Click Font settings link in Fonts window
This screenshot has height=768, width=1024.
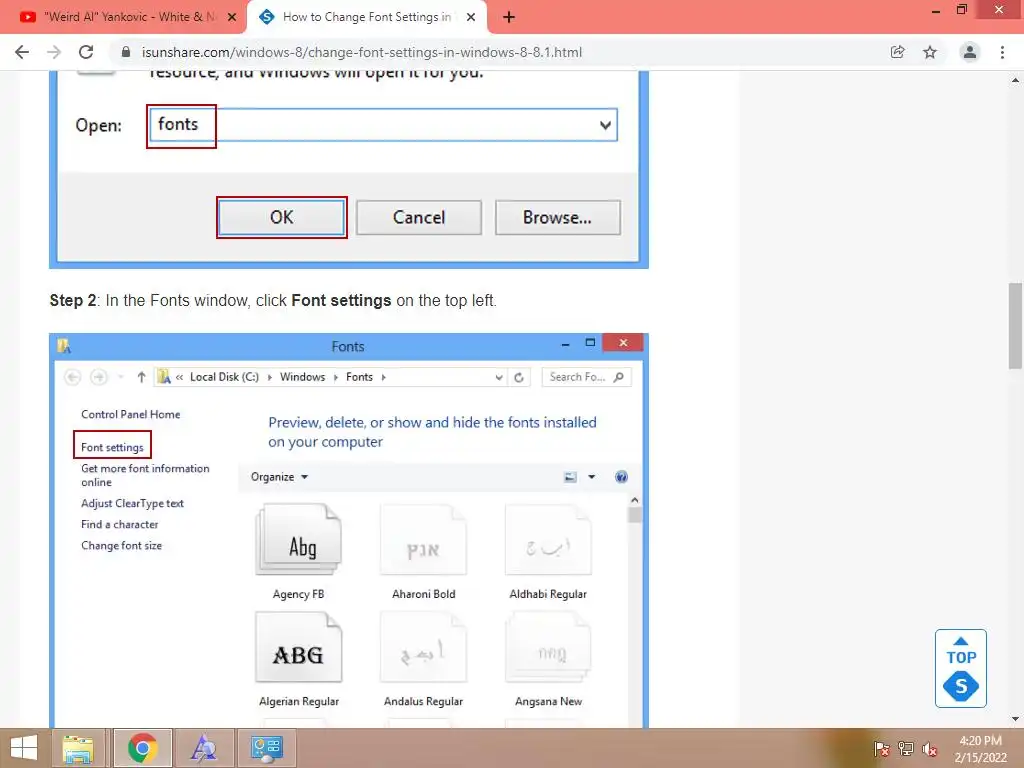112,447
